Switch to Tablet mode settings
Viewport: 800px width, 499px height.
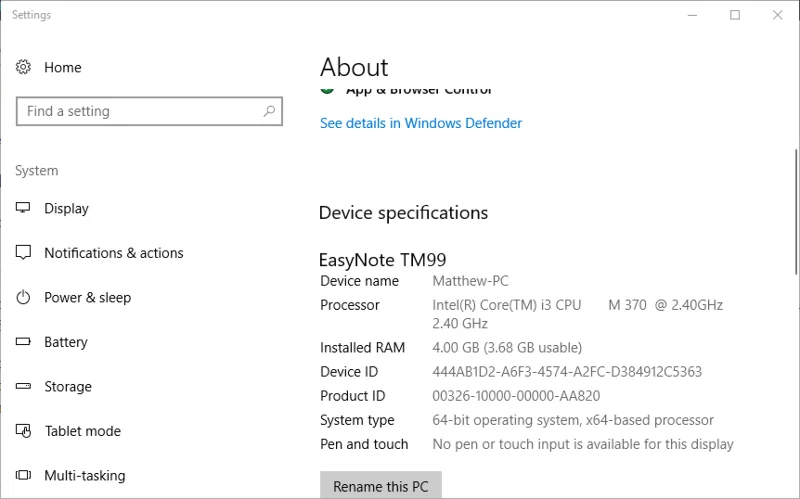[83, 431]
